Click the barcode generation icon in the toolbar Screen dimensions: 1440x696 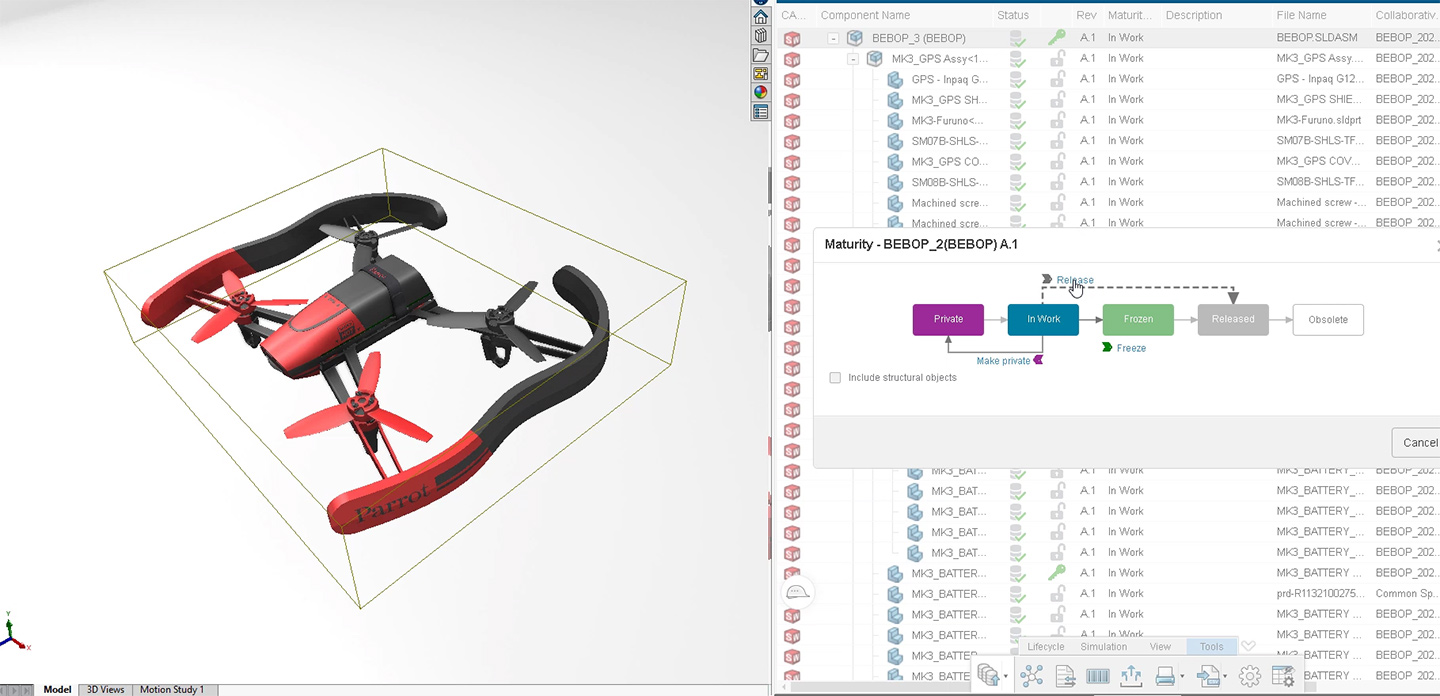pyautogui.click(x=1097, y=675)
